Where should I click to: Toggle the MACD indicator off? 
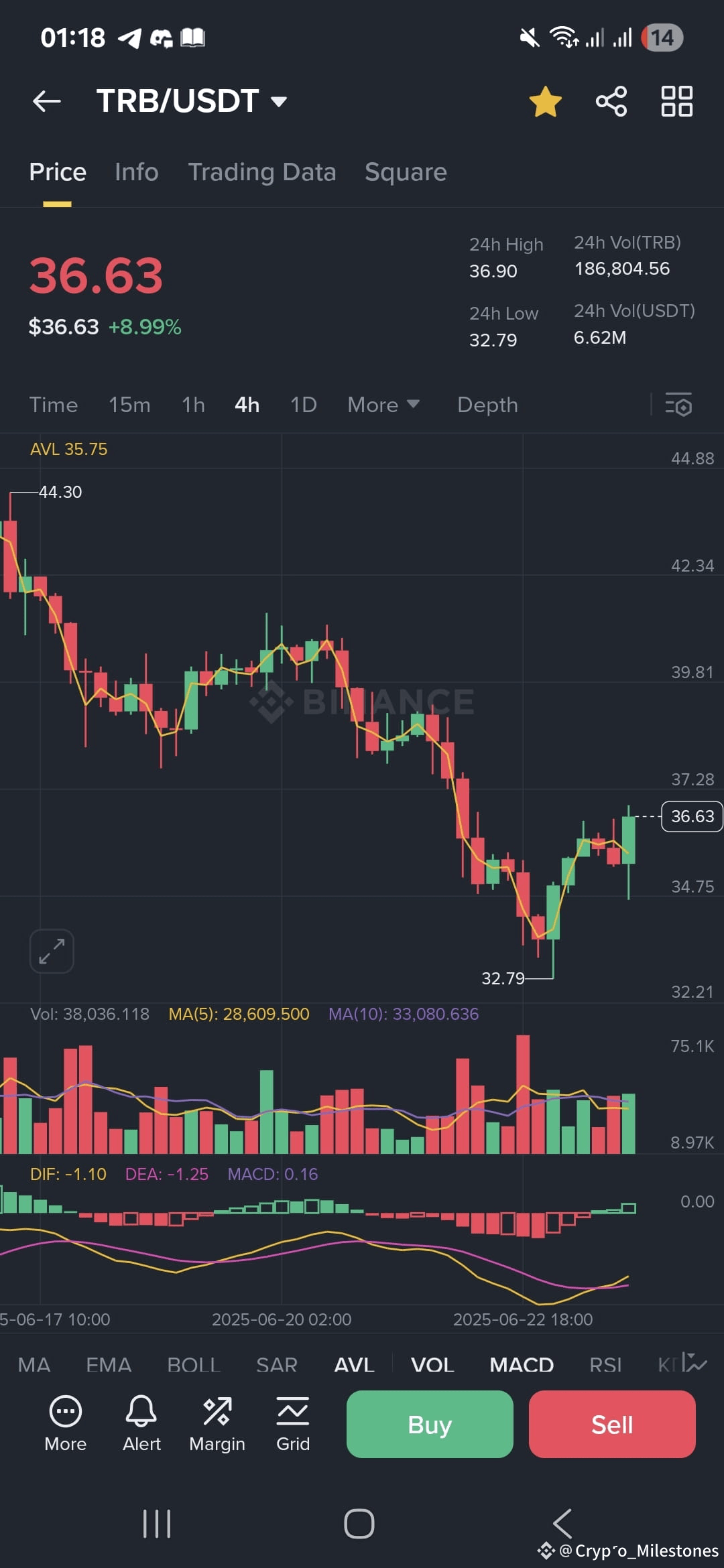522,1365
